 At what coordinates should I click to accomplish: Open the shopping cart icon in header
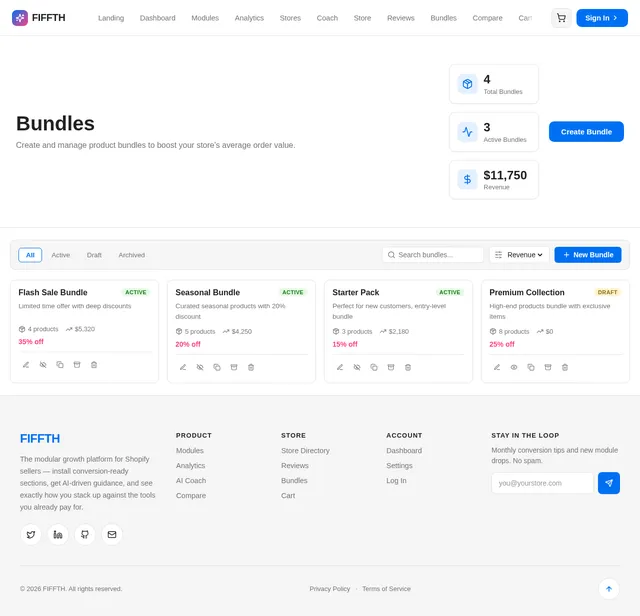561,18
